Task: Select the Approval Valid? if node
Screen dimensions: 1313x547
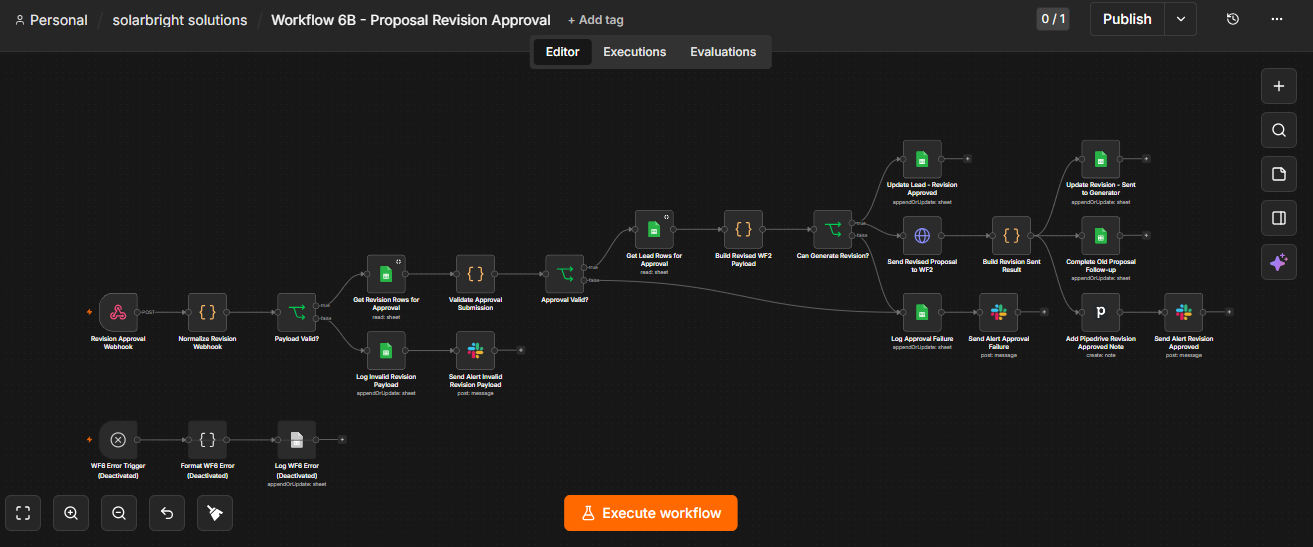Action: click(564, 274)
